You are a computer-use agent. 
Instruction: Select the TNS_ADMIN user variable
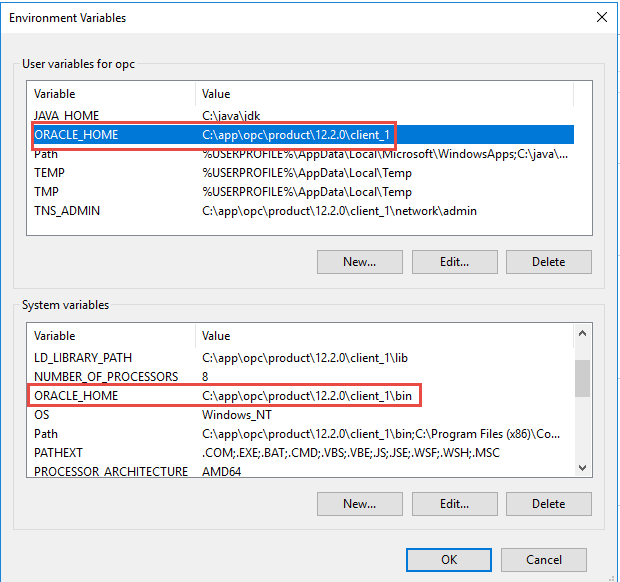coord(67,211)
